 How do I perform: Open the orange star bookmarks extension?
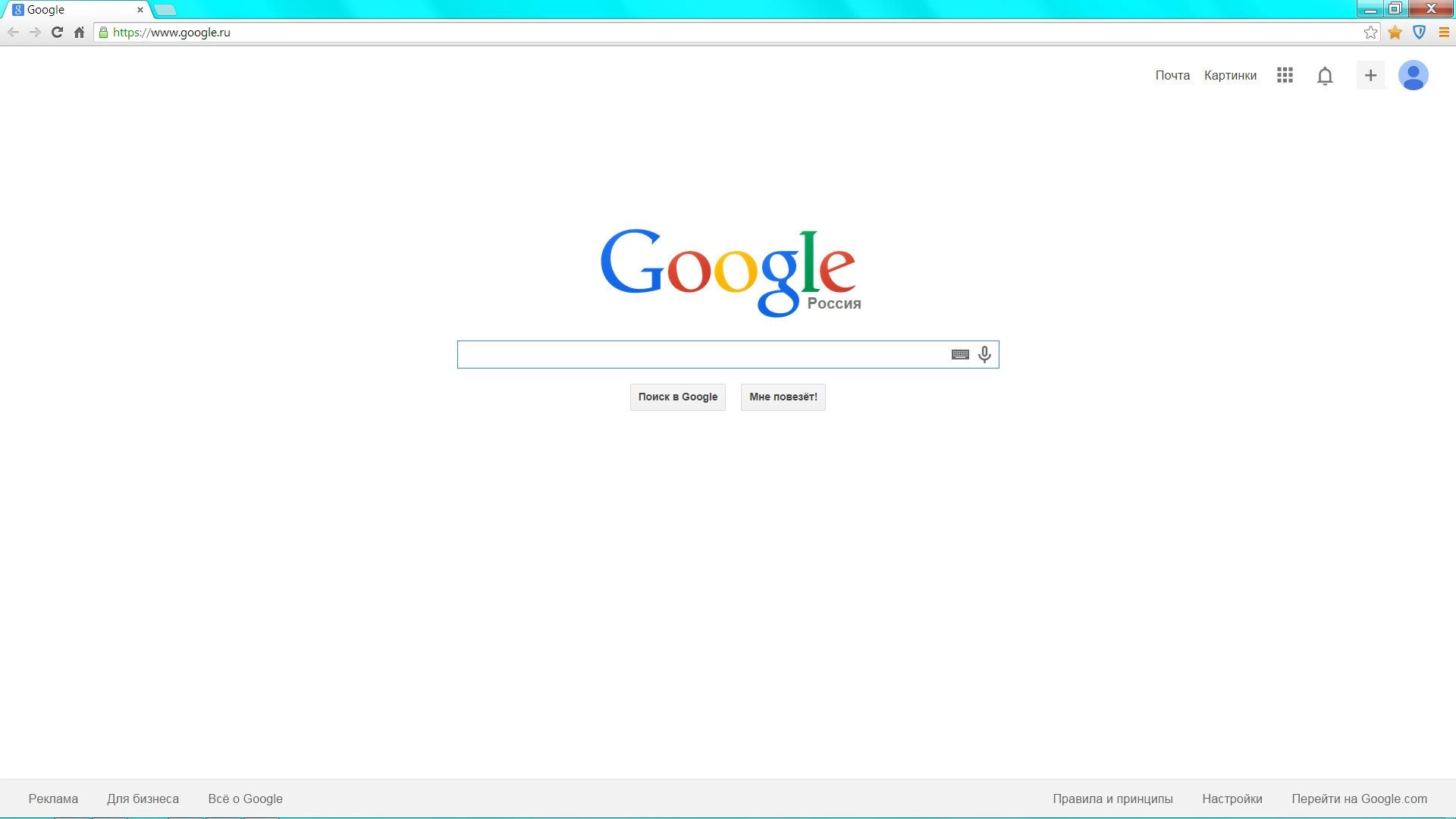[1395, 33]
